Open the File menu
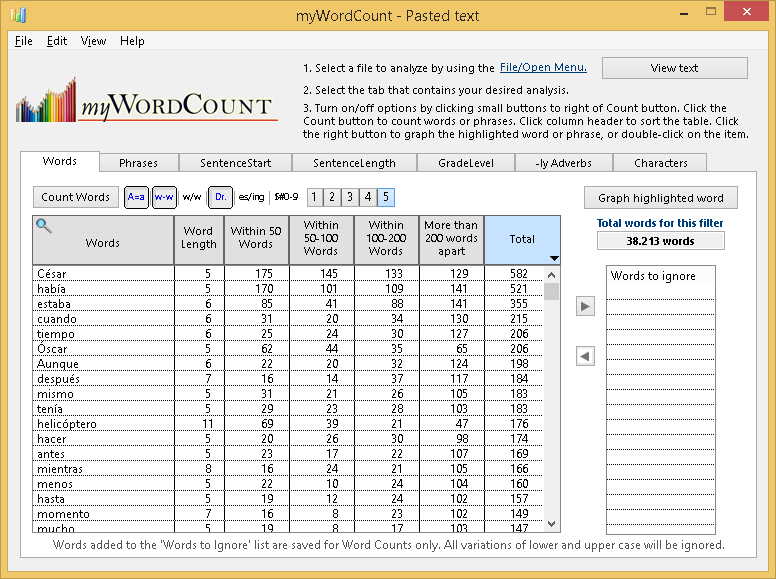776x579 pixels. [x=24, y=41]
